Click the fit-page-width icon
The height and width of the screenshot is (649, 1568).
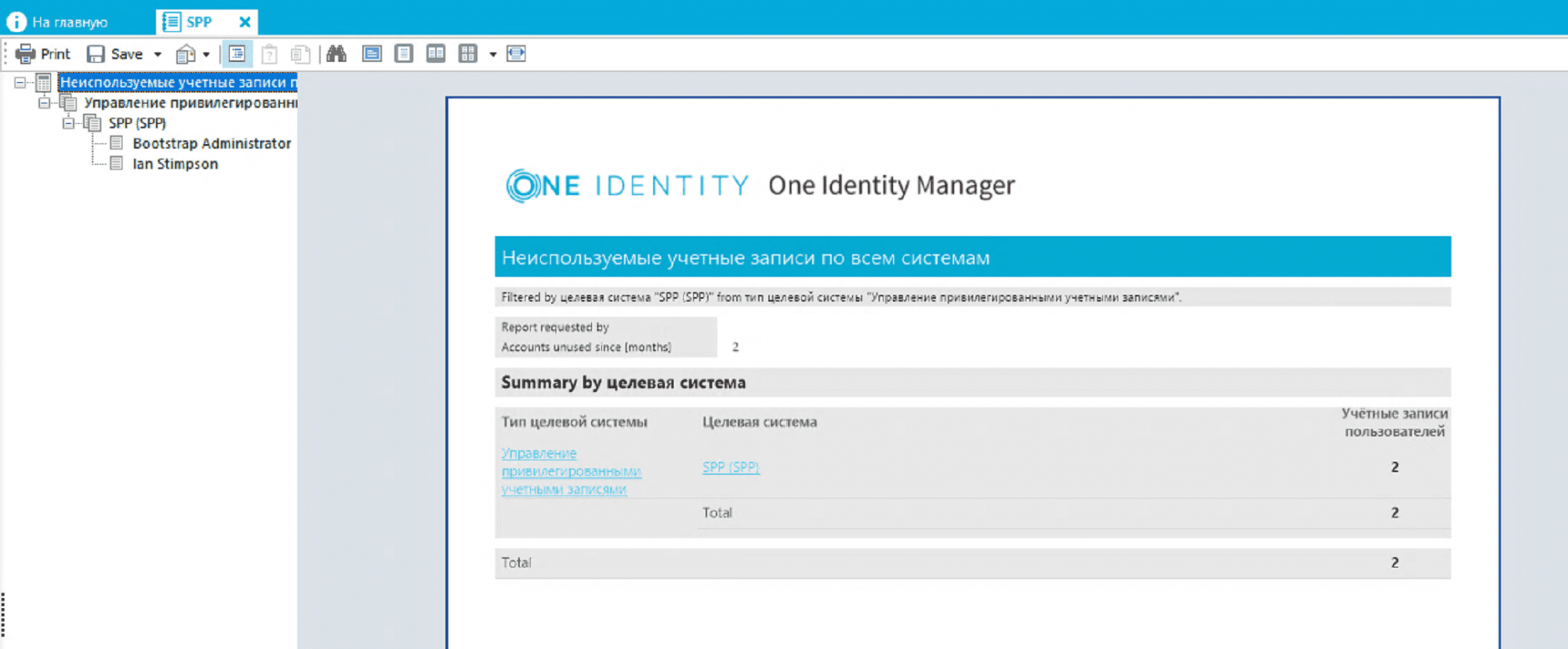pos(516,54)
